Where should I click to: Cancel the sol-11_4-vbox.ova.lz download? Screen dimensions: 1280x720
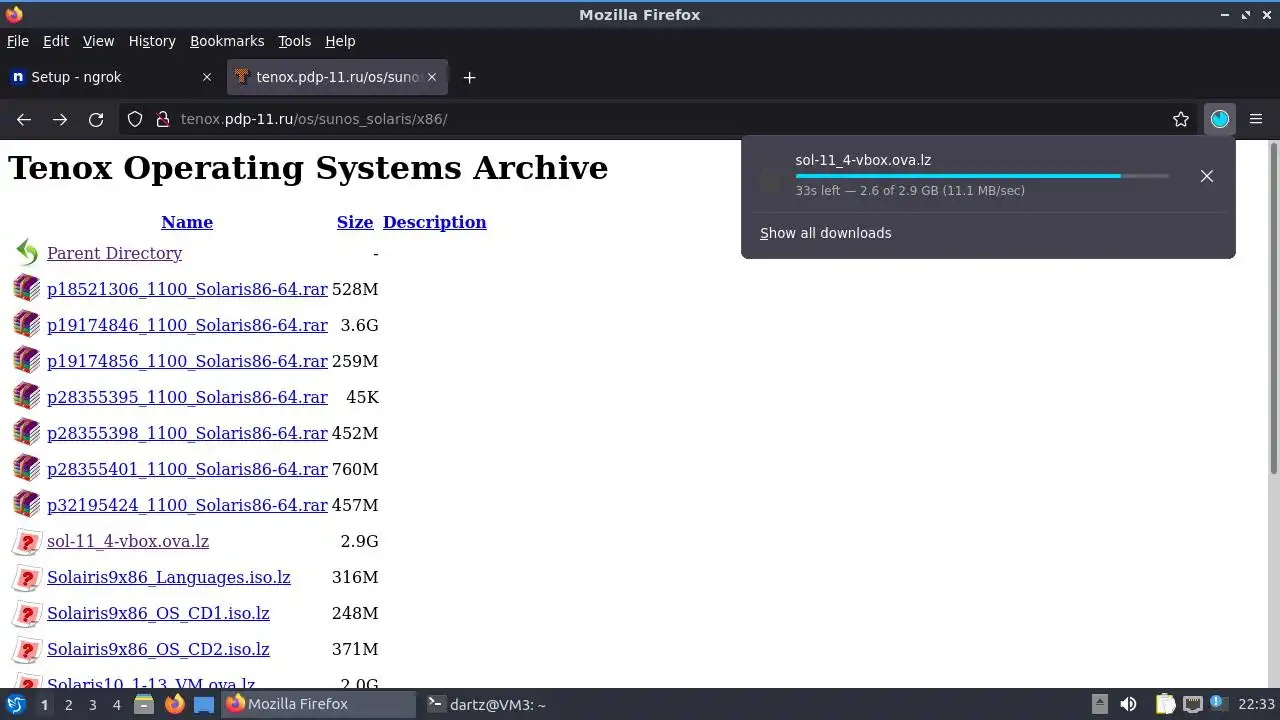(x=1207, y=176)
